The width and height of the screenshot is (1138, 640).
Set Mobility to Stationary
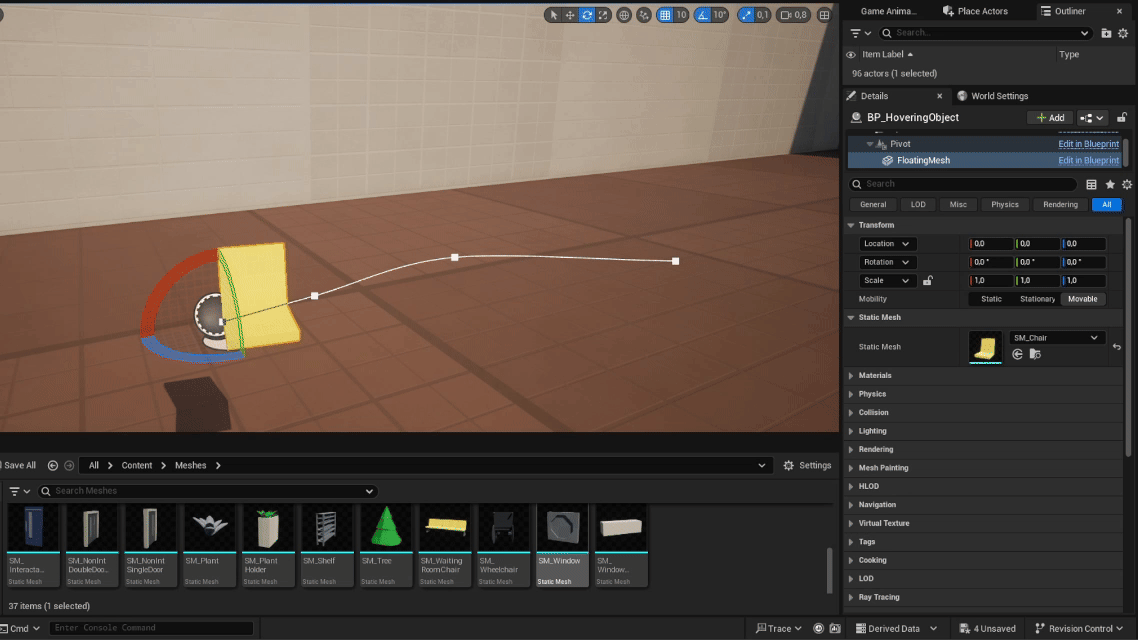(x=1037, y=299)
